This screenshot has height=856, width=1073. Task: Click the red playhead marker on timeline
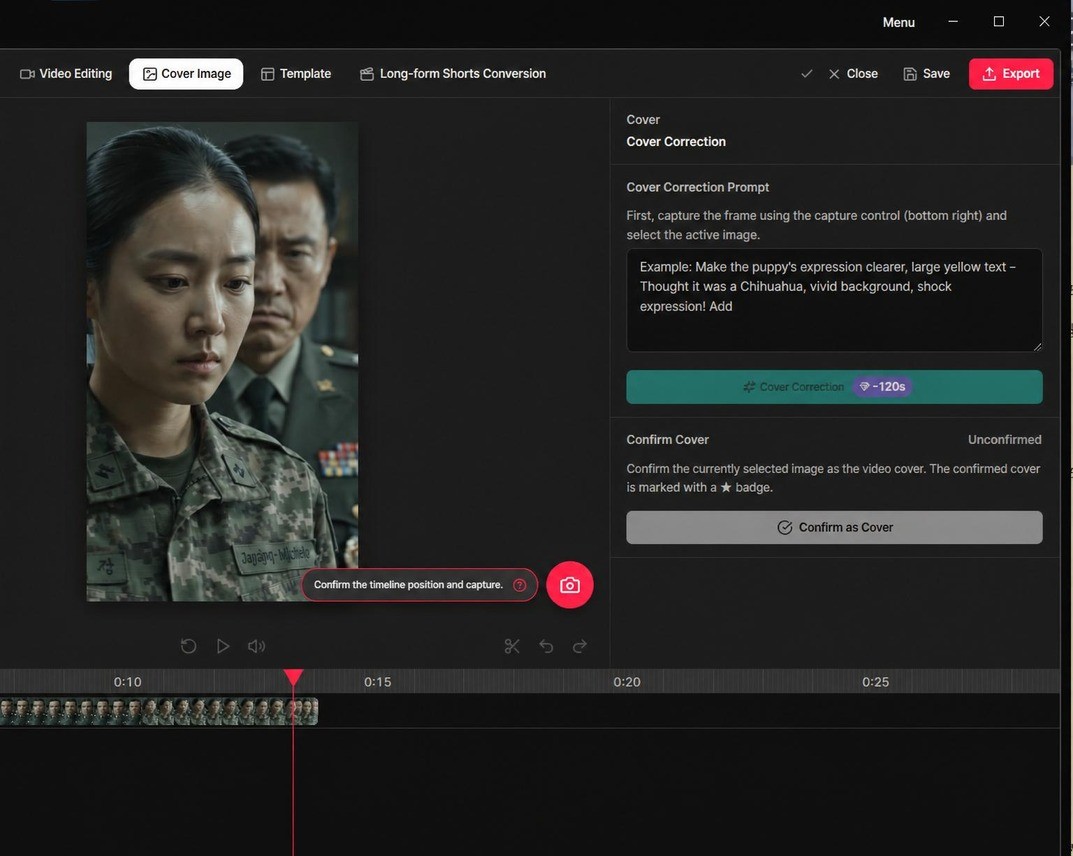(294, 677)
